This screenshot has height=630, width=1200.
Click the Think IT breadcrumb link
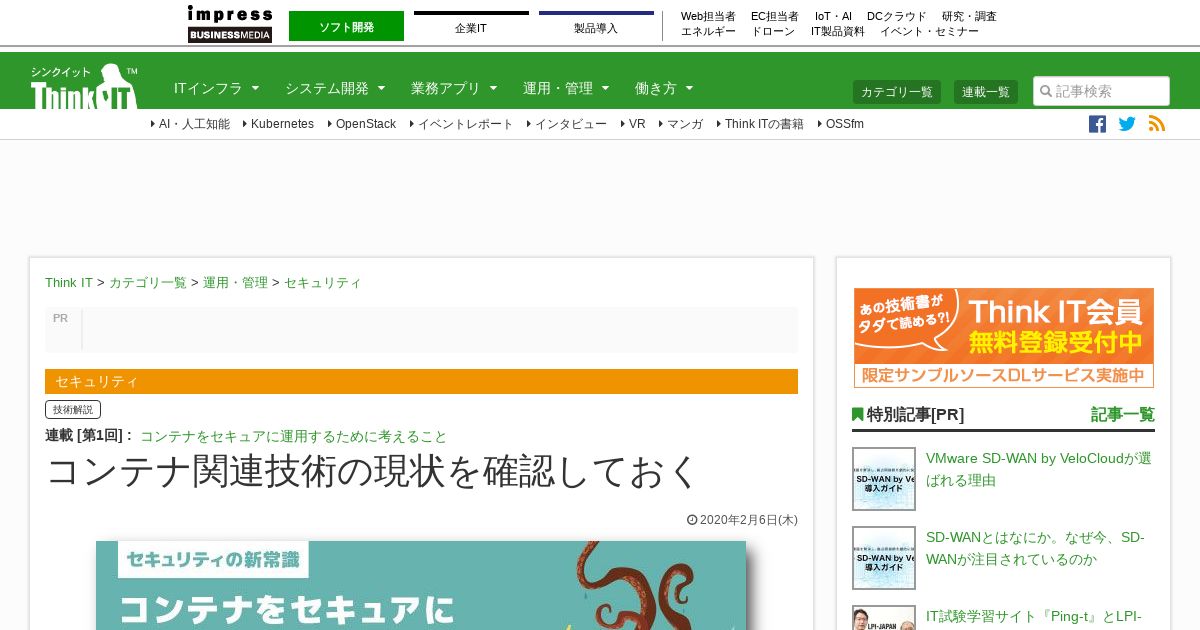(x=69, y=283)
